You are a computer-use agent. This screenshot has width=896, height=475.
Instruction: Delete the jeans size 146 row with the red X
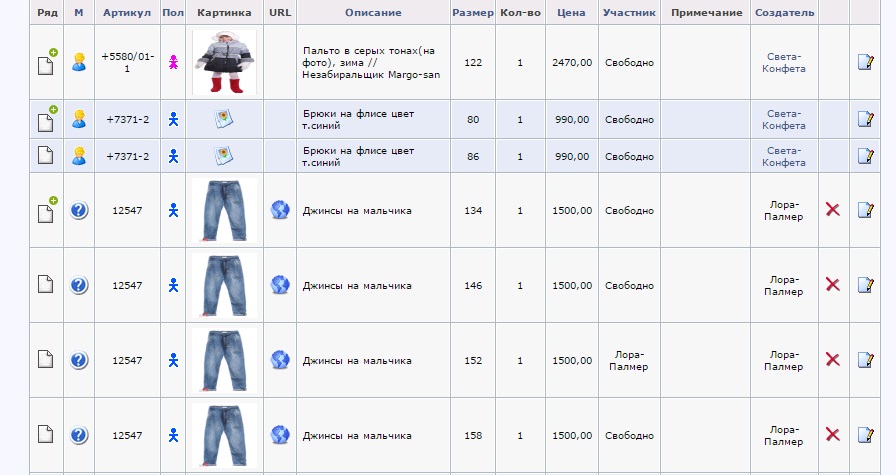pyautogui.click(x=833, y=285)
